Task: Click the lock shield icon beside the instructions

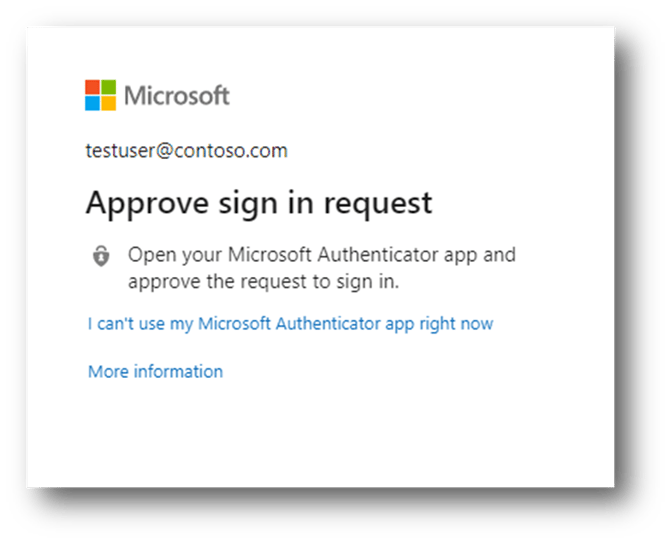Action: point(101,257)
